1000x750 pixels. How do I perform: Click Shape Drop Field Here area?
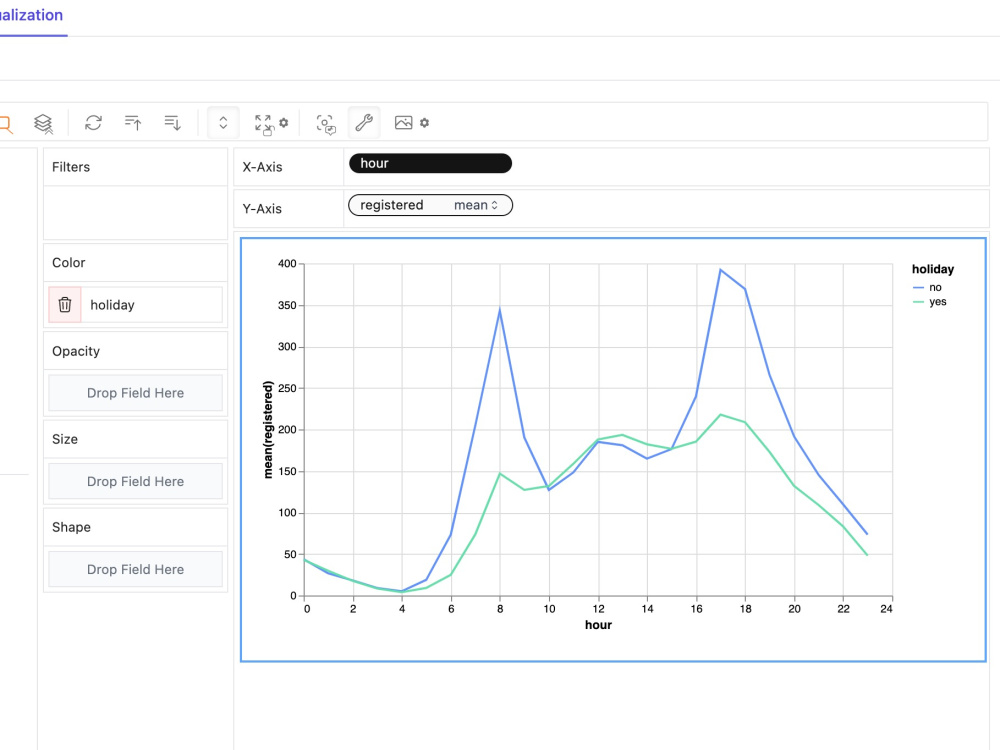[135, 570]
